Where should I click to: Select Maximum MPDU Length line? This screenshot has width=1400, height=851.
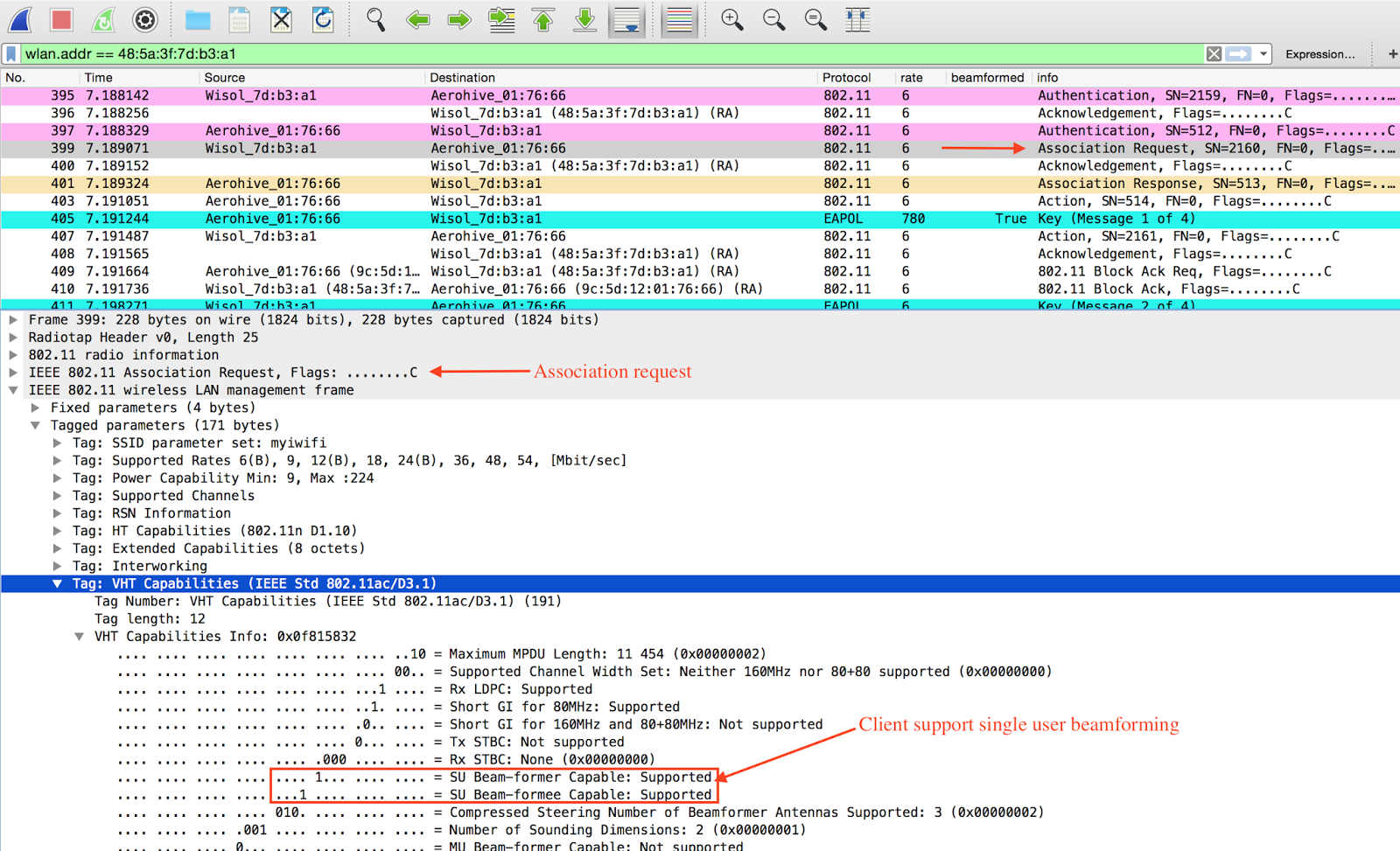coord(700,654)
